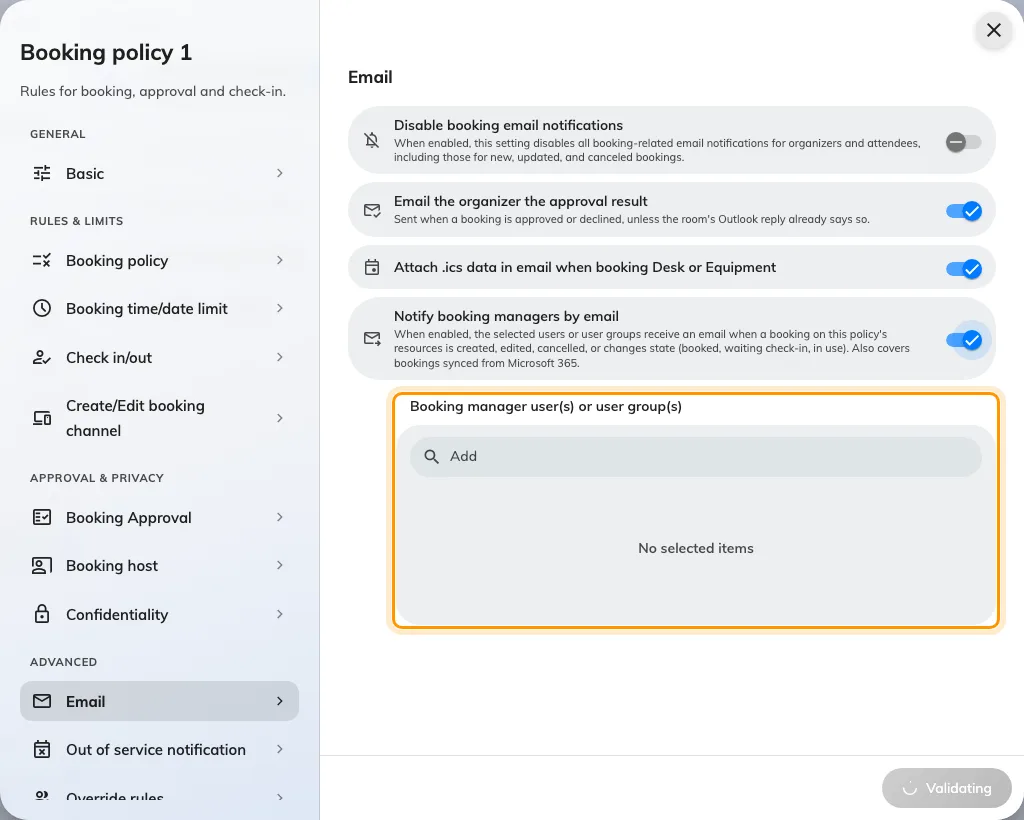Click Booking manager user(s) or user group(s) label
The height and width of the screenshot is (820, 1024).
point(546,406)
